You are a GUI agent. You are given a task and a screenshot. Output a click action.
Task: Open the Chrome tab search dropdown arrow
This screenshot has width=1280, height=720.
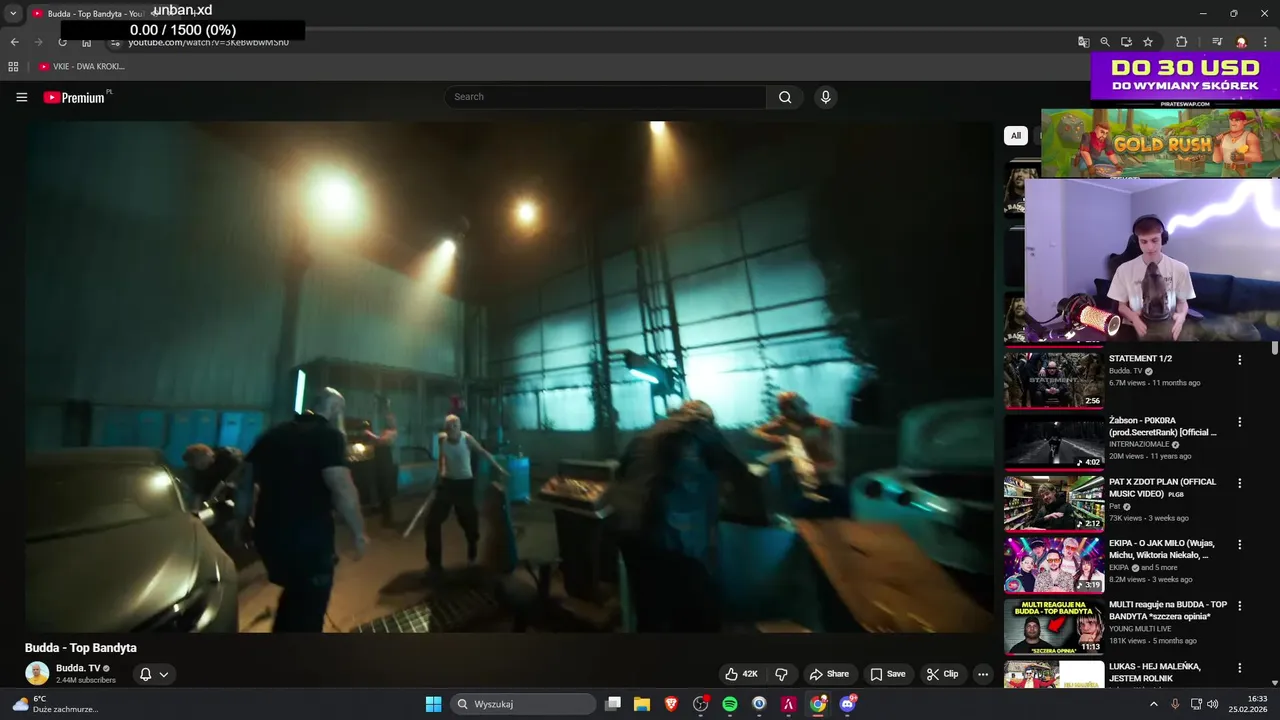coord(13,13)
